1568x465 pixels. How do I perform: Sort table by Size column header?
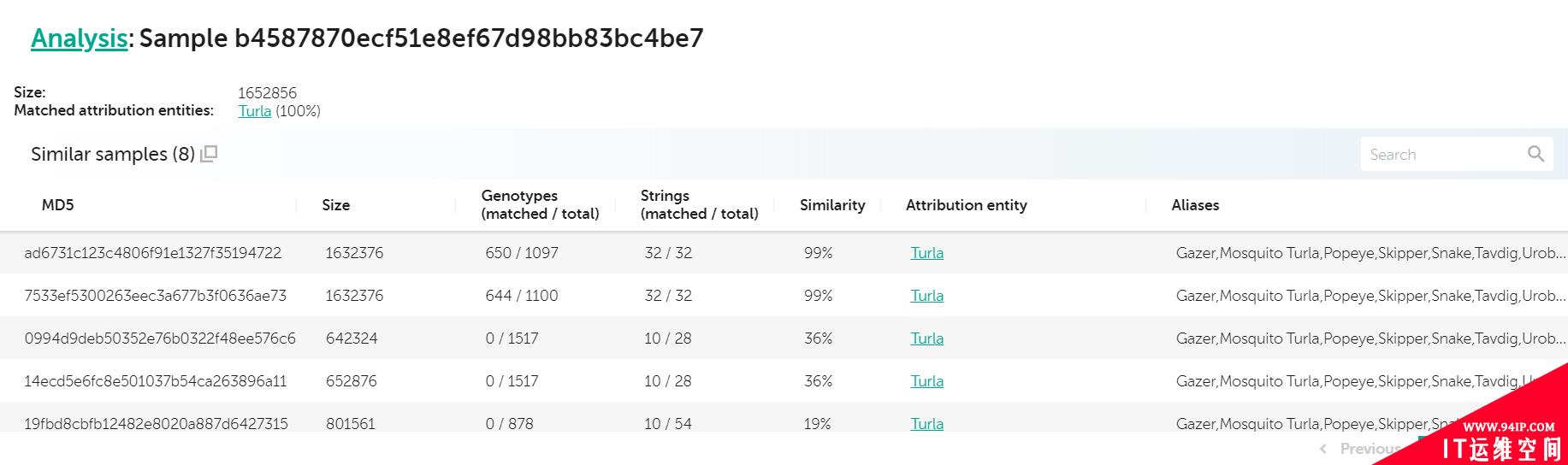point(335,205)
